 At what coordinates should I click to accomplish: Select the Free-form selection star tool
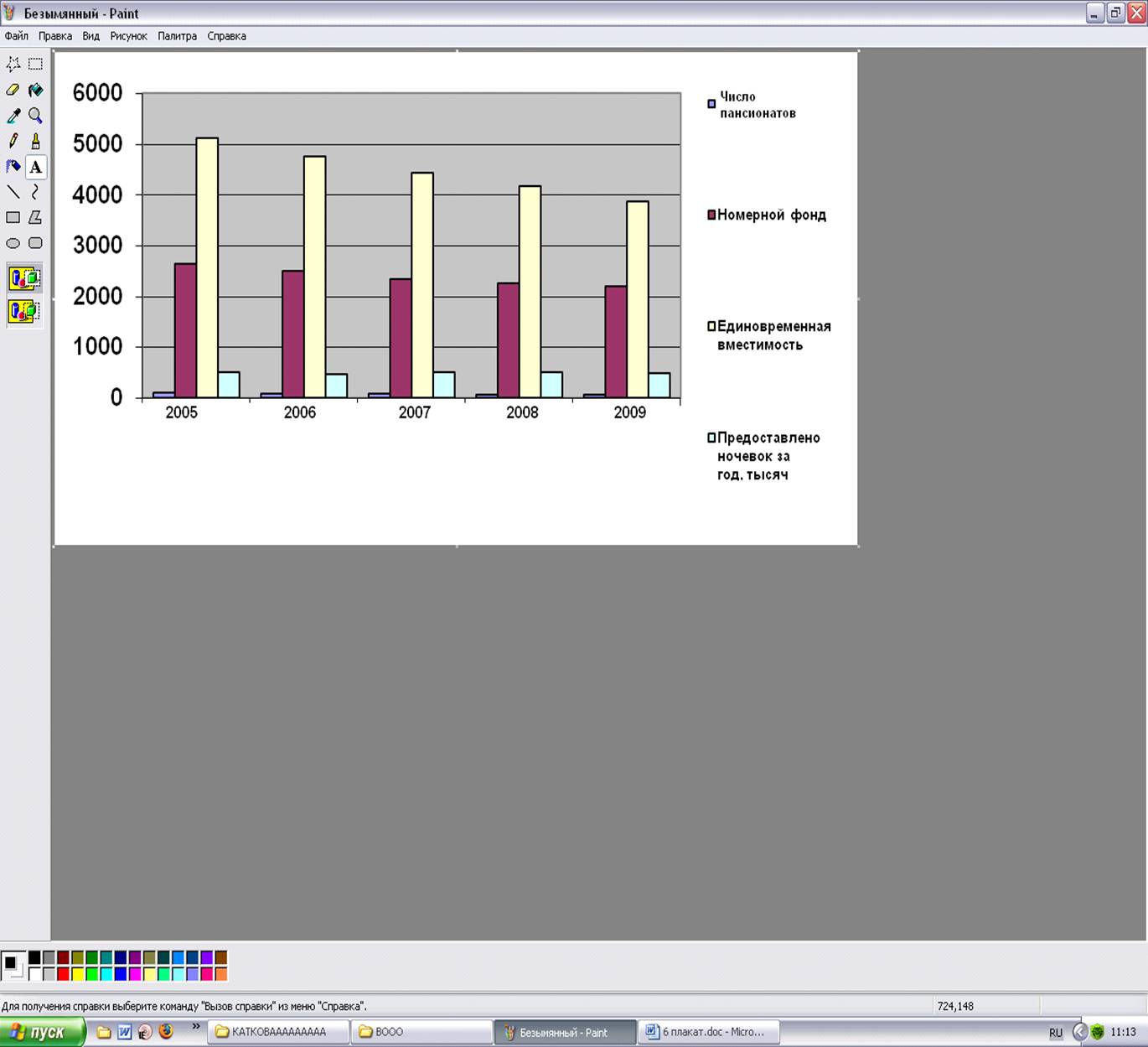pos(13,64)
